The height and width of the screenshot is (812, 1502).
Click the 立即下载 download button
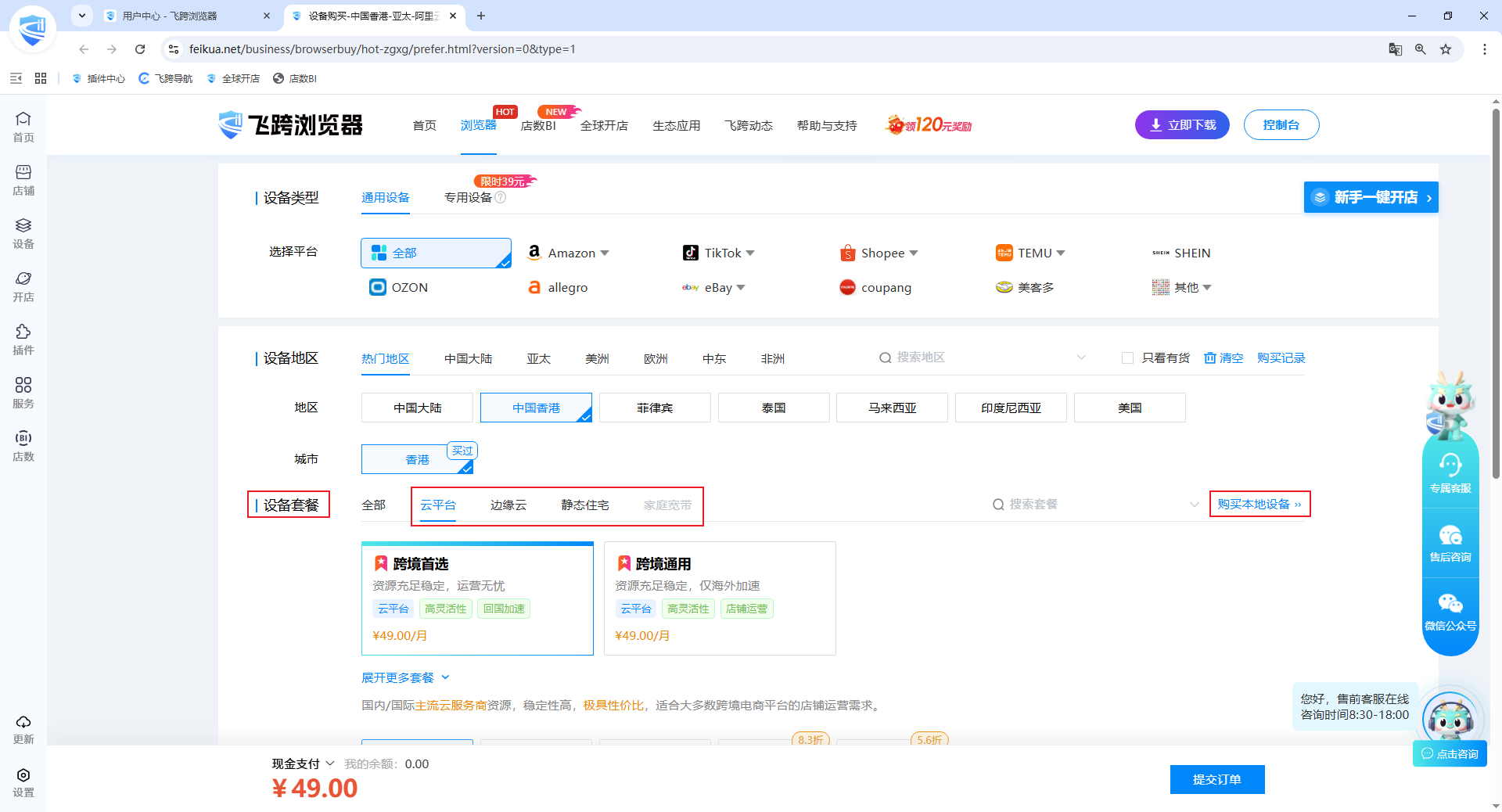click(1182, 125)
